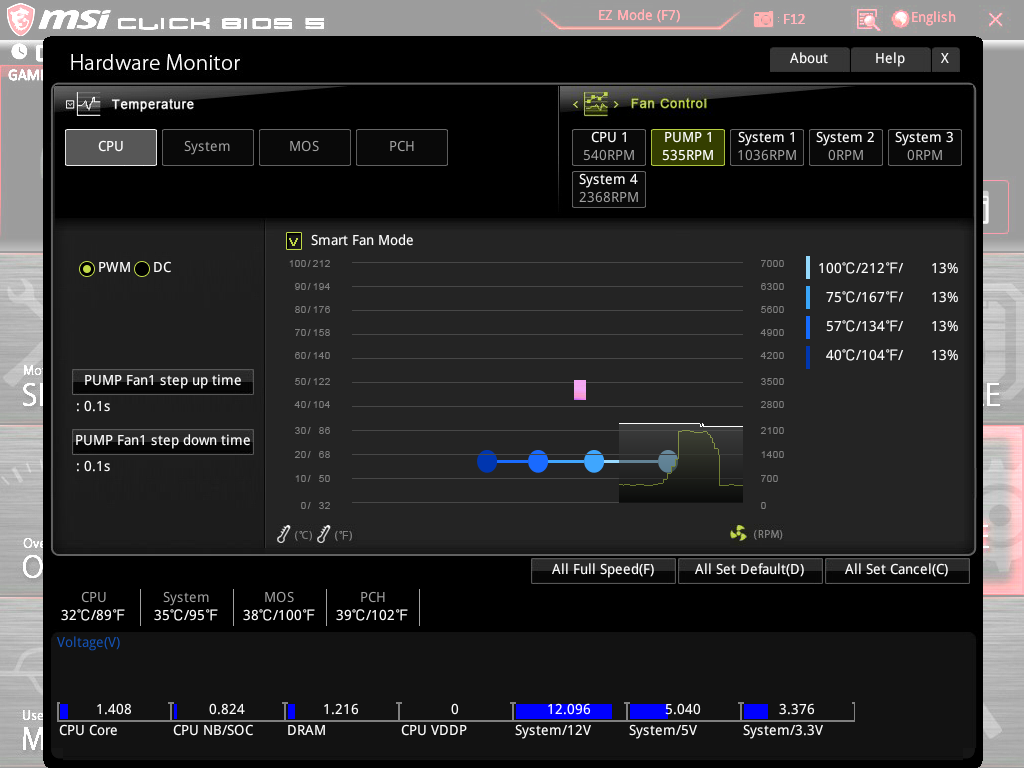Select the System 2 fan
The image size is (1024, 768).
[x=846, y=147]
